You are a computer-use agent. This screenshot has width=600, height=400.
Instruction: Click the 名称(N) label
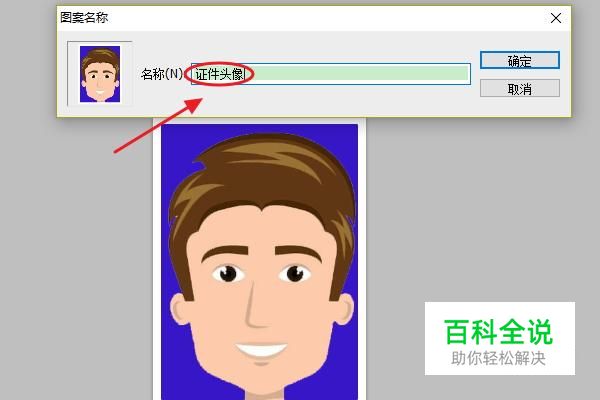coord(162,73)
